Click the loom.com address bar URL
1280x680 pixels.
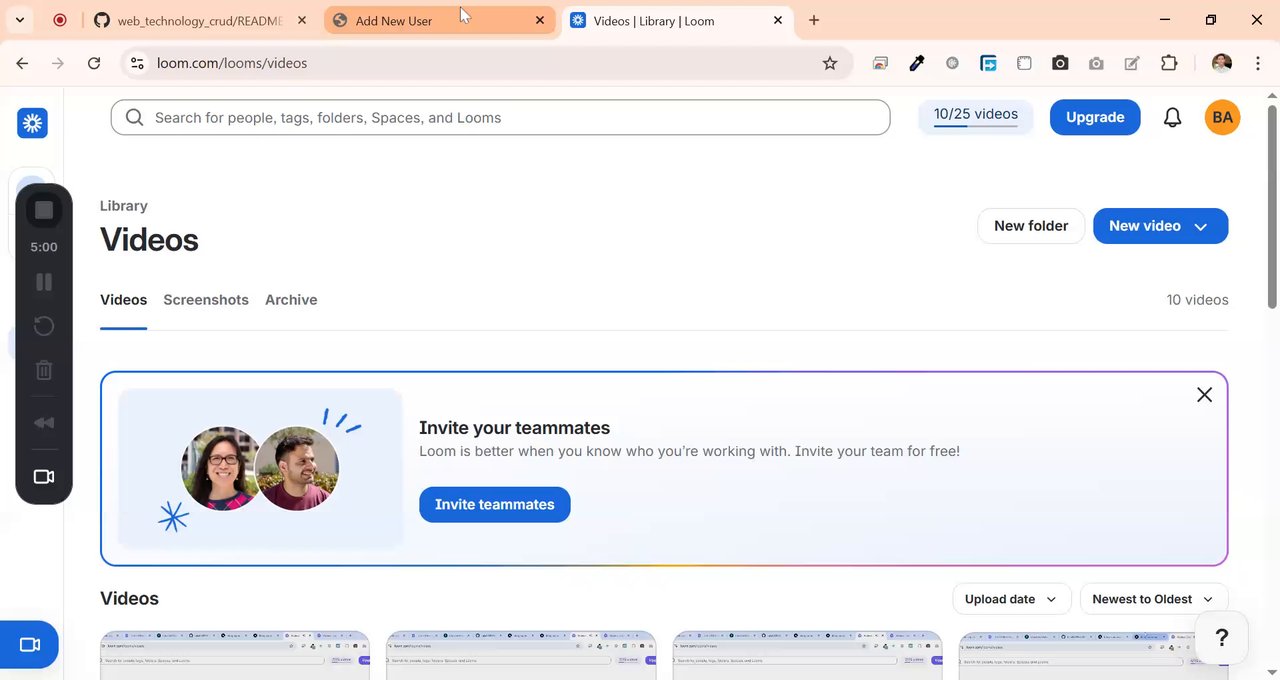point(232,63)
